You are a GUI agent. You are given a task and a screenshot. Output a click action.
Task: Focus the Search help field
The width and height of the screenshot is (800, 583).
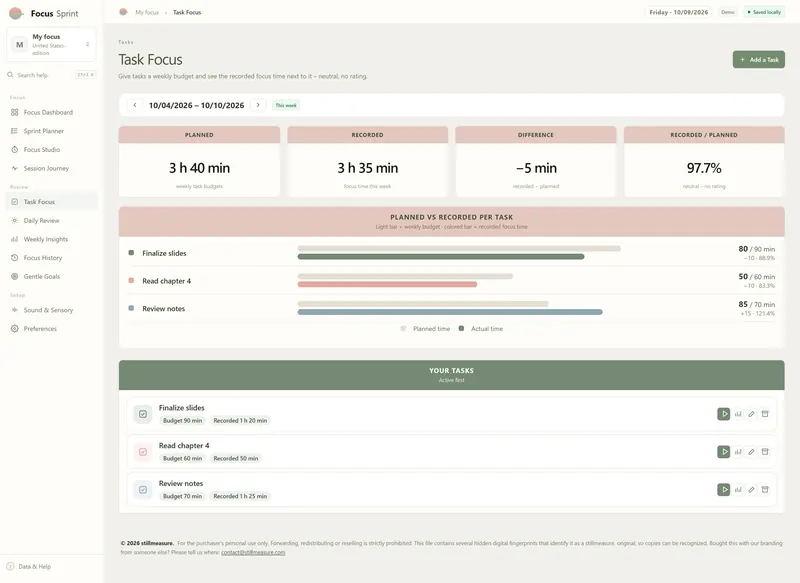point(52,75)
